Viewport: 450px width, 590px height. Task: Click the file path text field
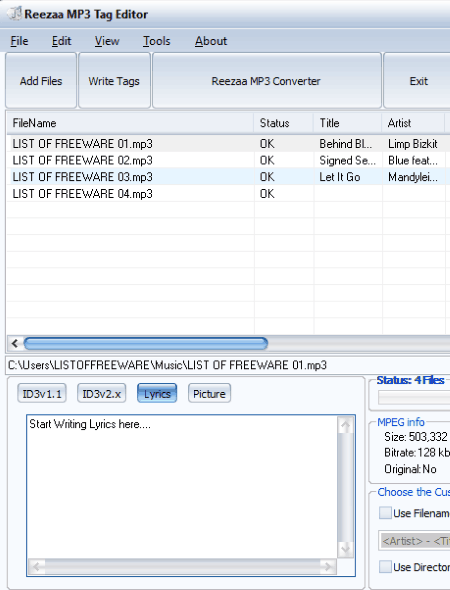228,365
